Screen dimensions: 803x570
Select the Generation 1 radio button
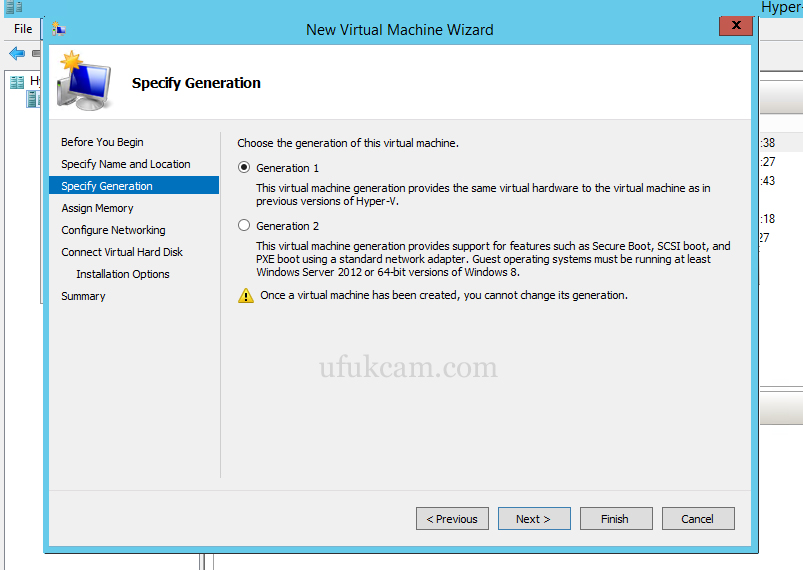(244, 167)
